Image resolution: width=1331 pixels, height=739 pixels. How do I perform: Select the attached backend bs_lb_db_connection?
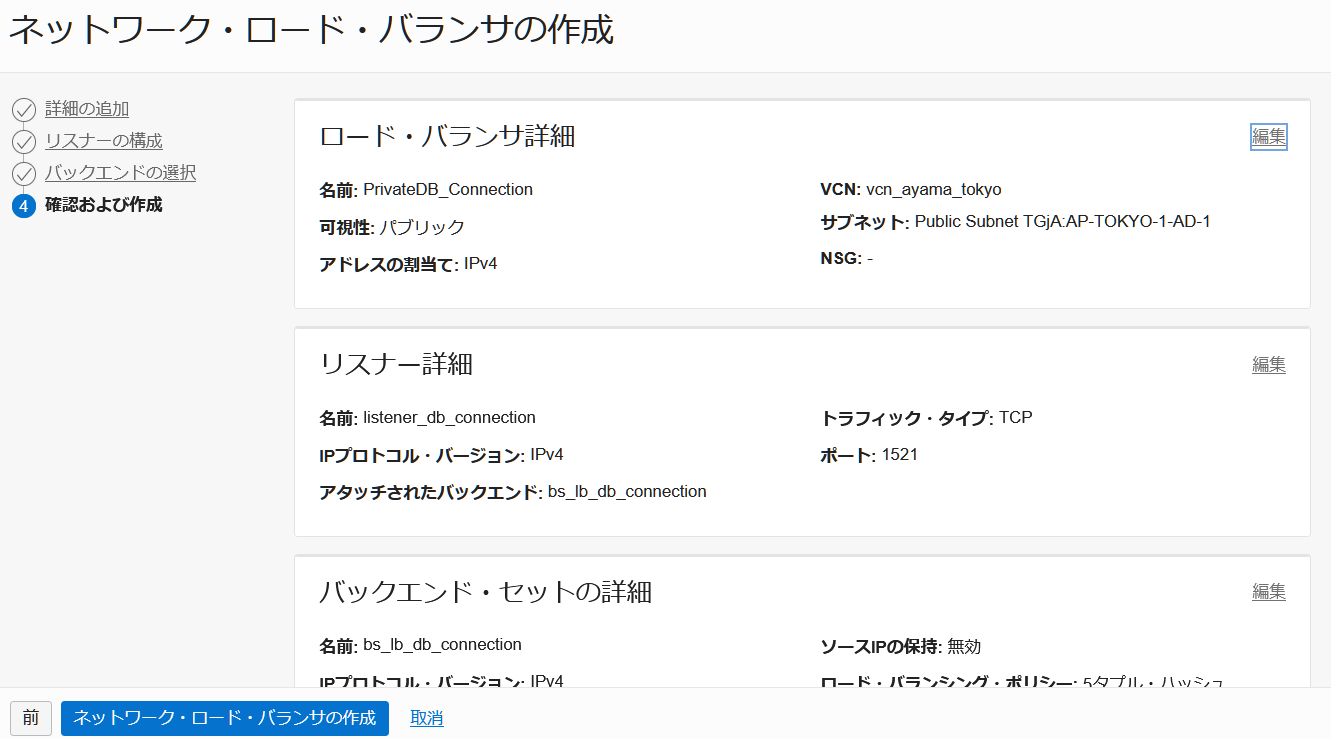[627, 492]
